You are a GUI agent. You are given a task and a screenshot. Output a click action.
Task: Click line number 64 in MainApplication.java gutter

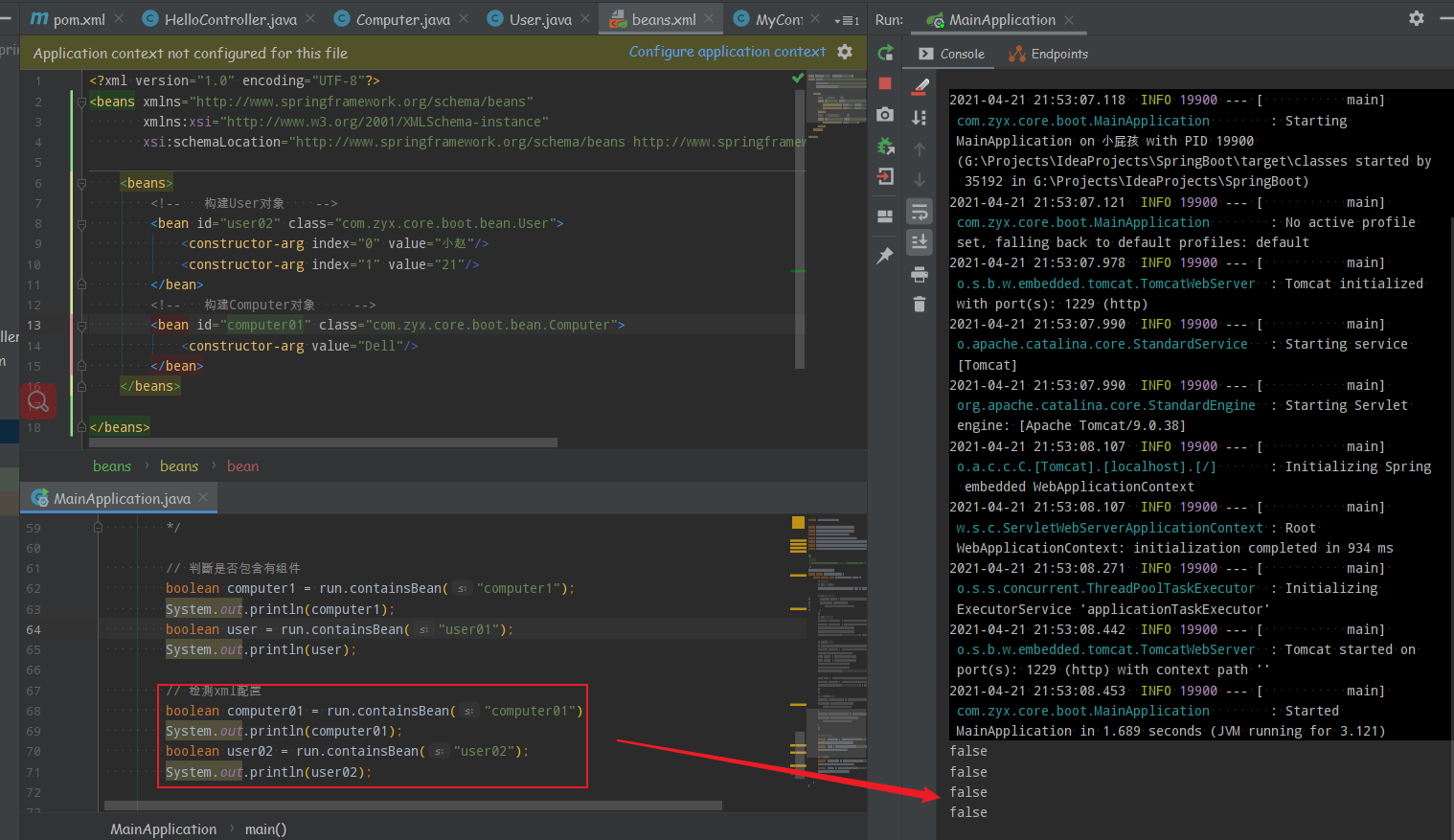coord(34,630)
